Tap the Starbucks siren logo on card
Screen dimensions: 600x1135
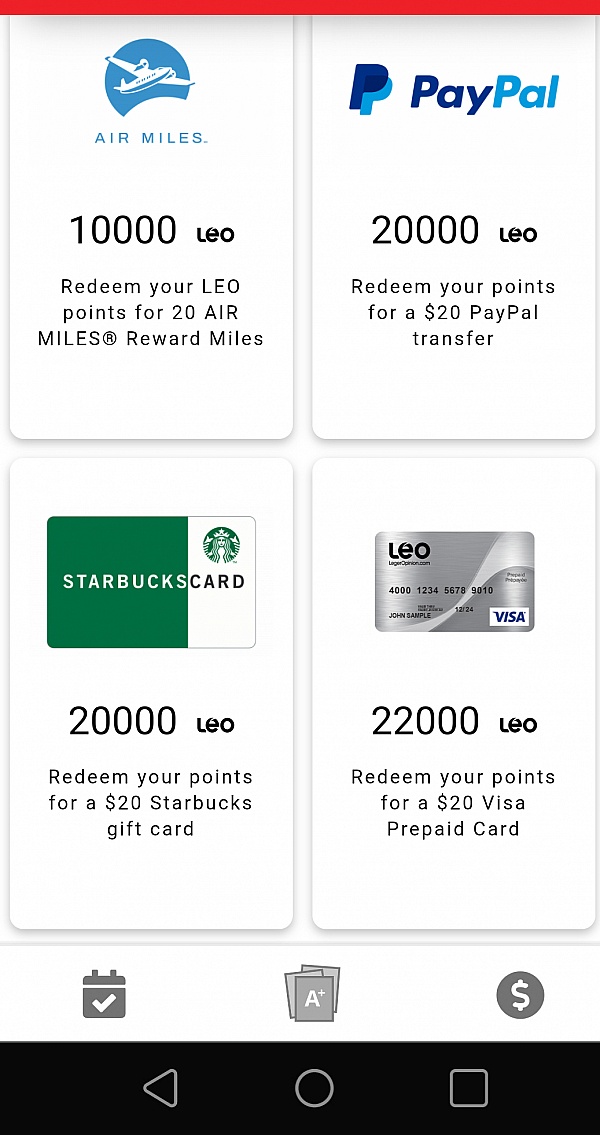click(221, 545)
